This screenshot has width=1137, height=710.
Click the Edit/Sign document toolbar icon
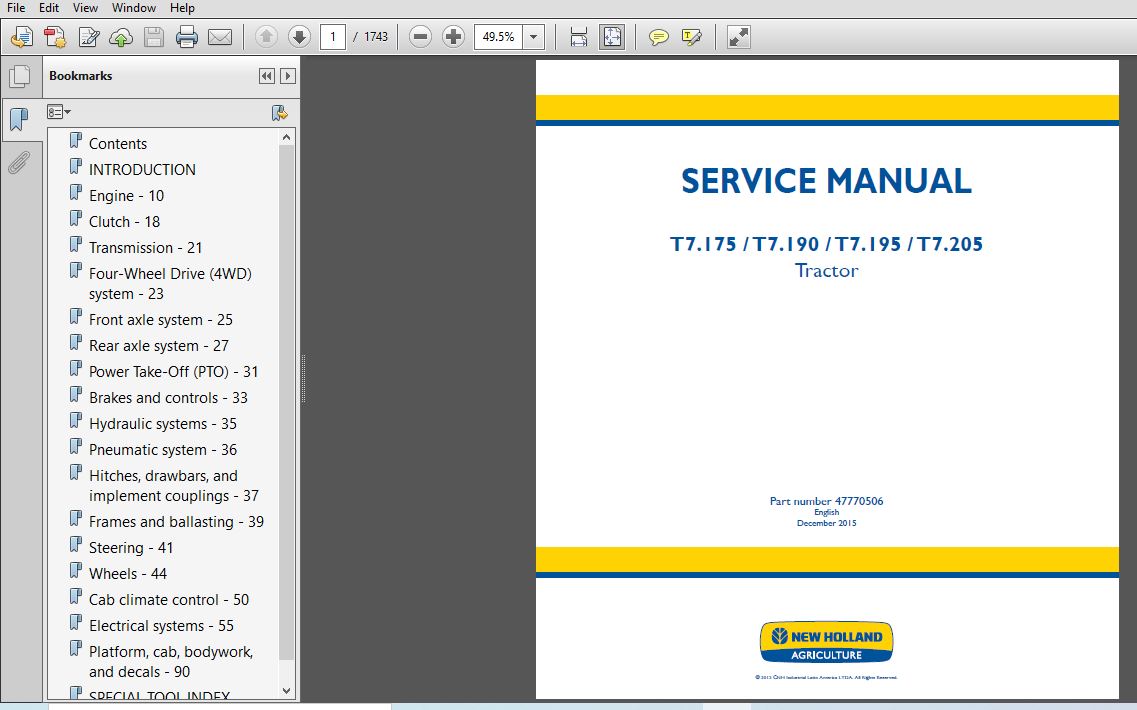[x=88, y=36]
